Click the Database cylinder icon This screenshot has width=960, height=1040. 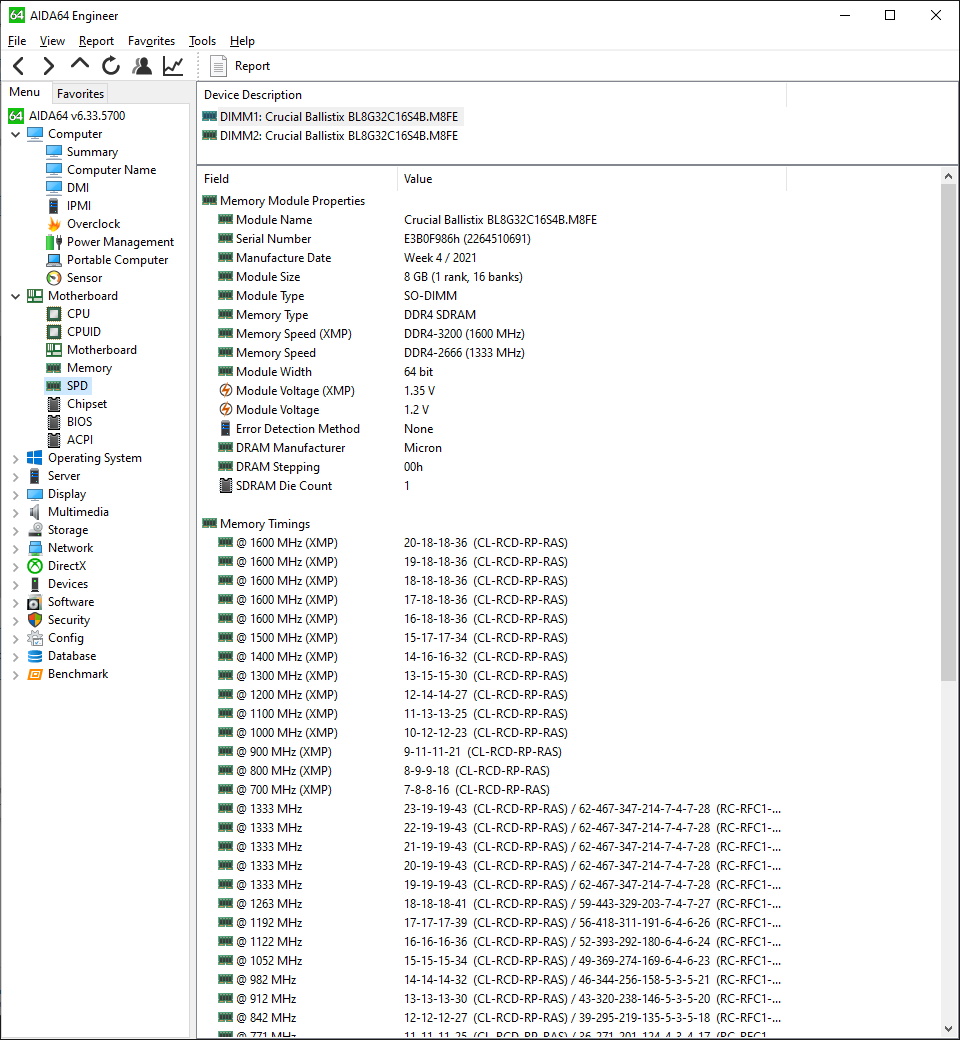(x=34, y=656)
